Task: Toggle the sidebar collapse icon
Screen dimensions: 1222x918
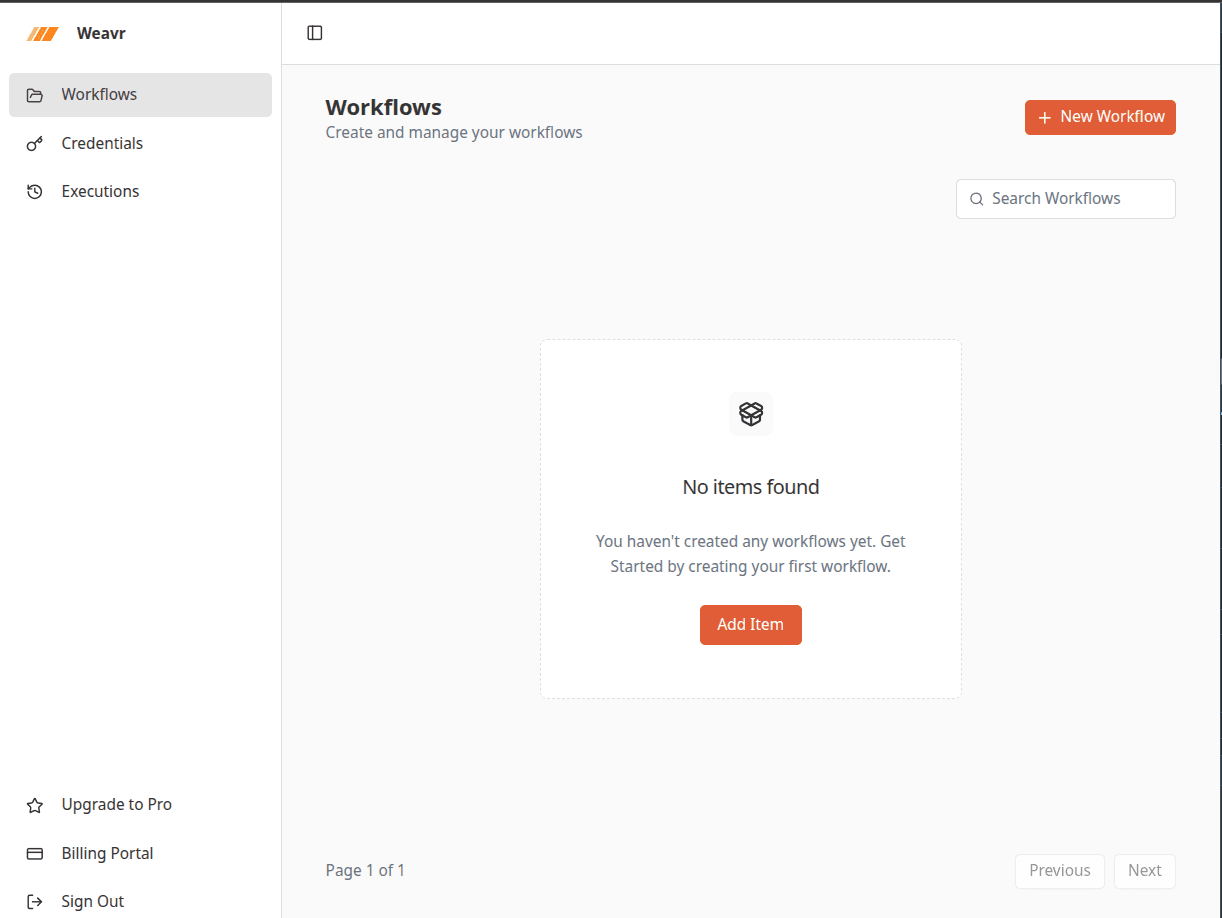Action: point(314,32)
